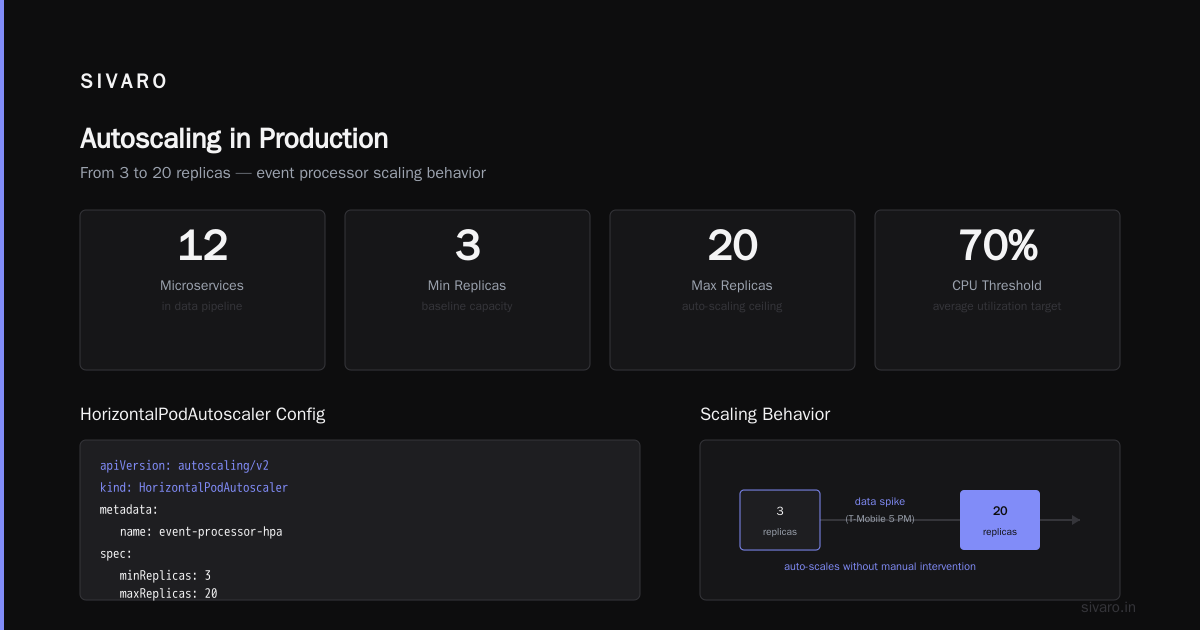Click 'auto-scales without manual intervention' text
Viewport: 1200px width, 630px height.
click(x=880, y=566)
